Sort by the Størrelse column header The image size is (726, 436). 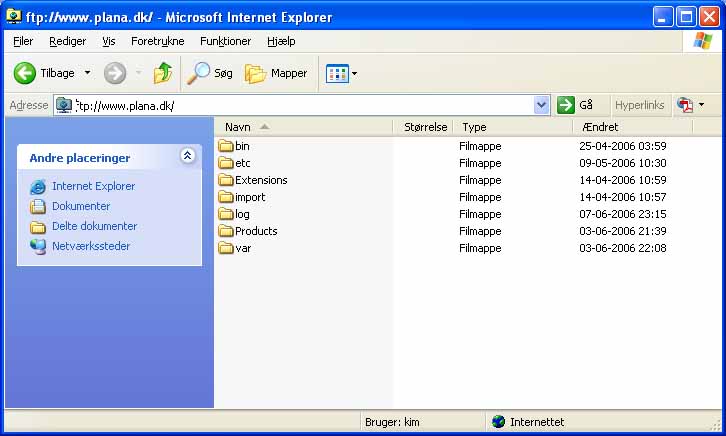pyautogui.click(x=424, y=127)
